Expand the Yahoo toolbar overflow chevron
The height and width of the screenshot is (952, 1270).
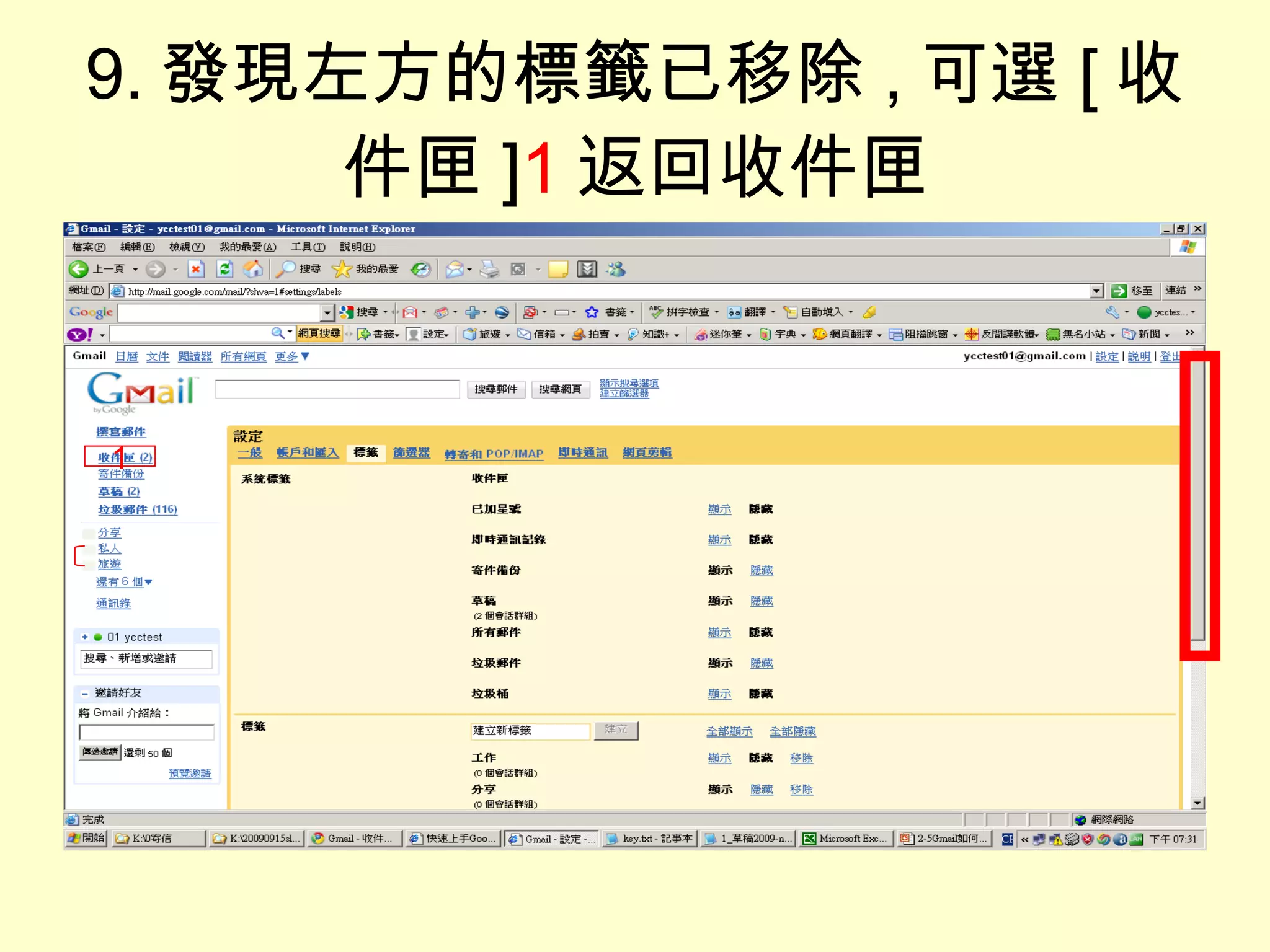1190,333
